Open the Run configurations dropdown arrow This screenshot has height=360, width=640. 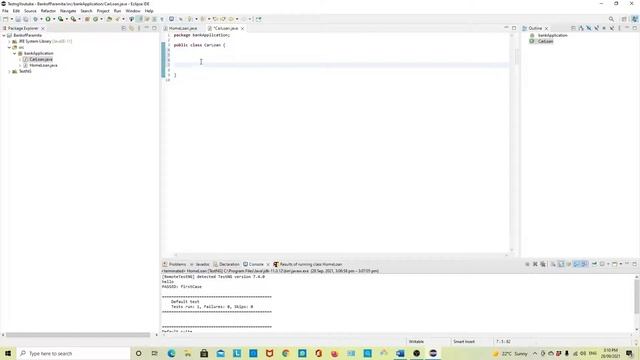pyautogui.click(x=54, y=19)
